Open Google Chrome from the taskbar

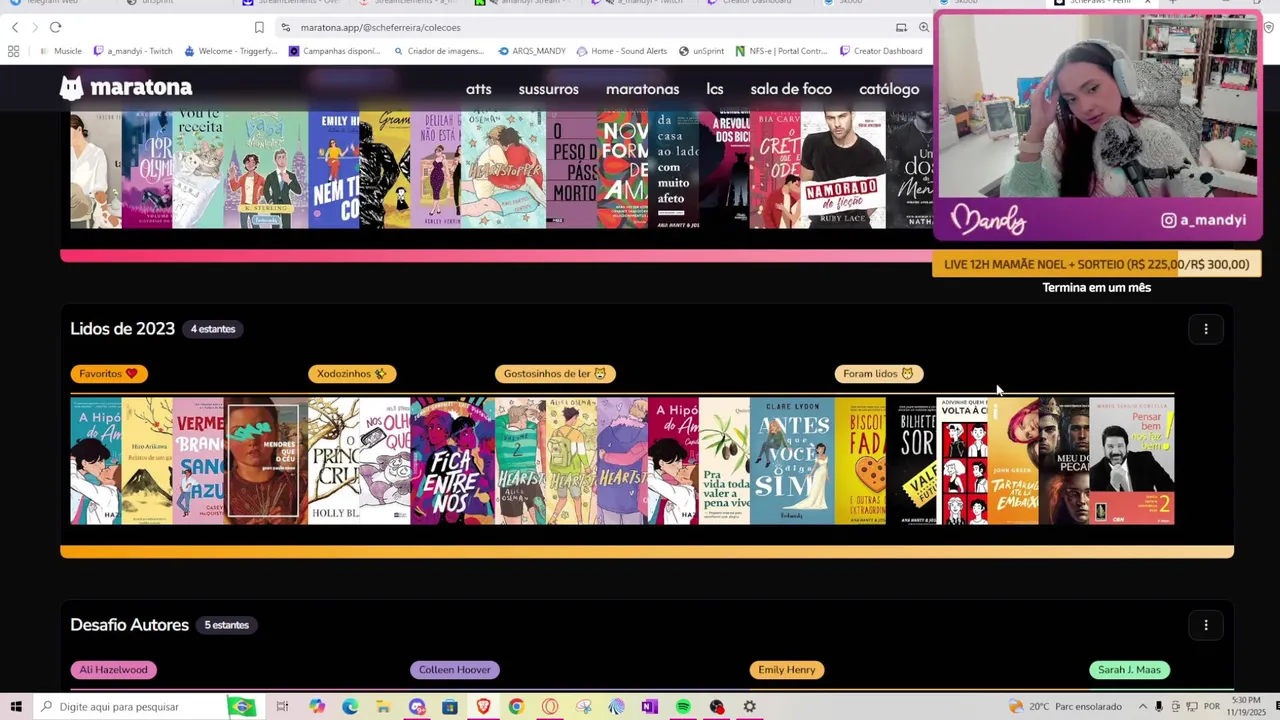point(516,707)
